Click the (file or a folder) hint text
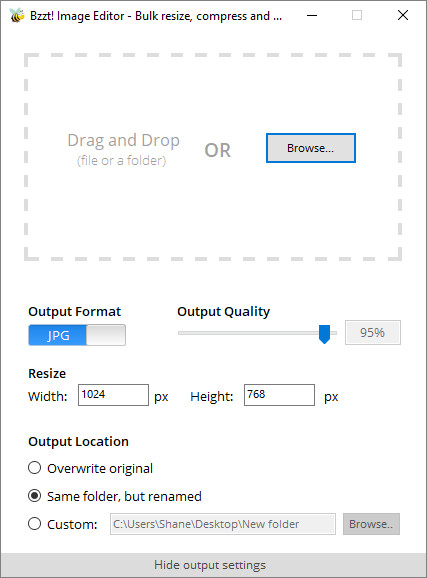 click(x=121, y=161)
